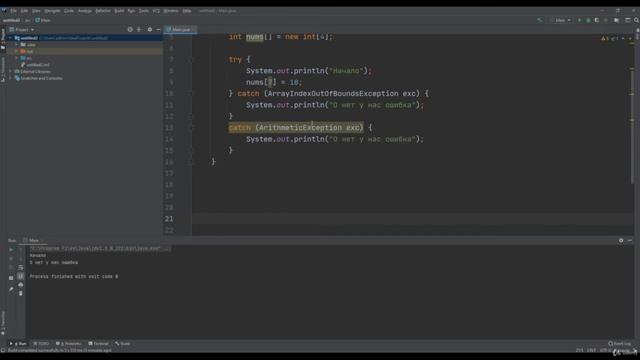This screenshot has width=640, height=360.
Task: Click the Pin tab icon in Run panel
Action: pos(11,289)
